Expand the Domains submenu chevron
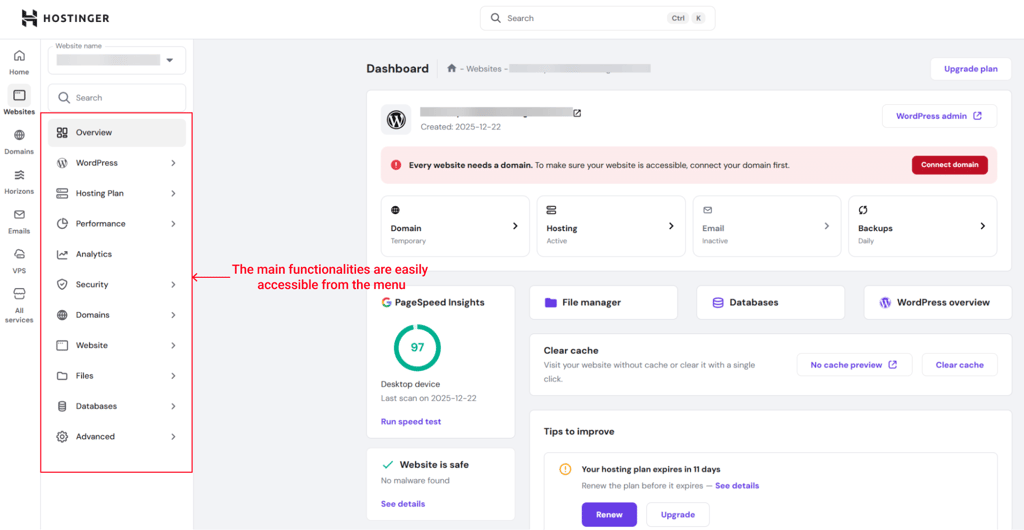Viewport: 1024px width, 530px height. coord(174,315)
